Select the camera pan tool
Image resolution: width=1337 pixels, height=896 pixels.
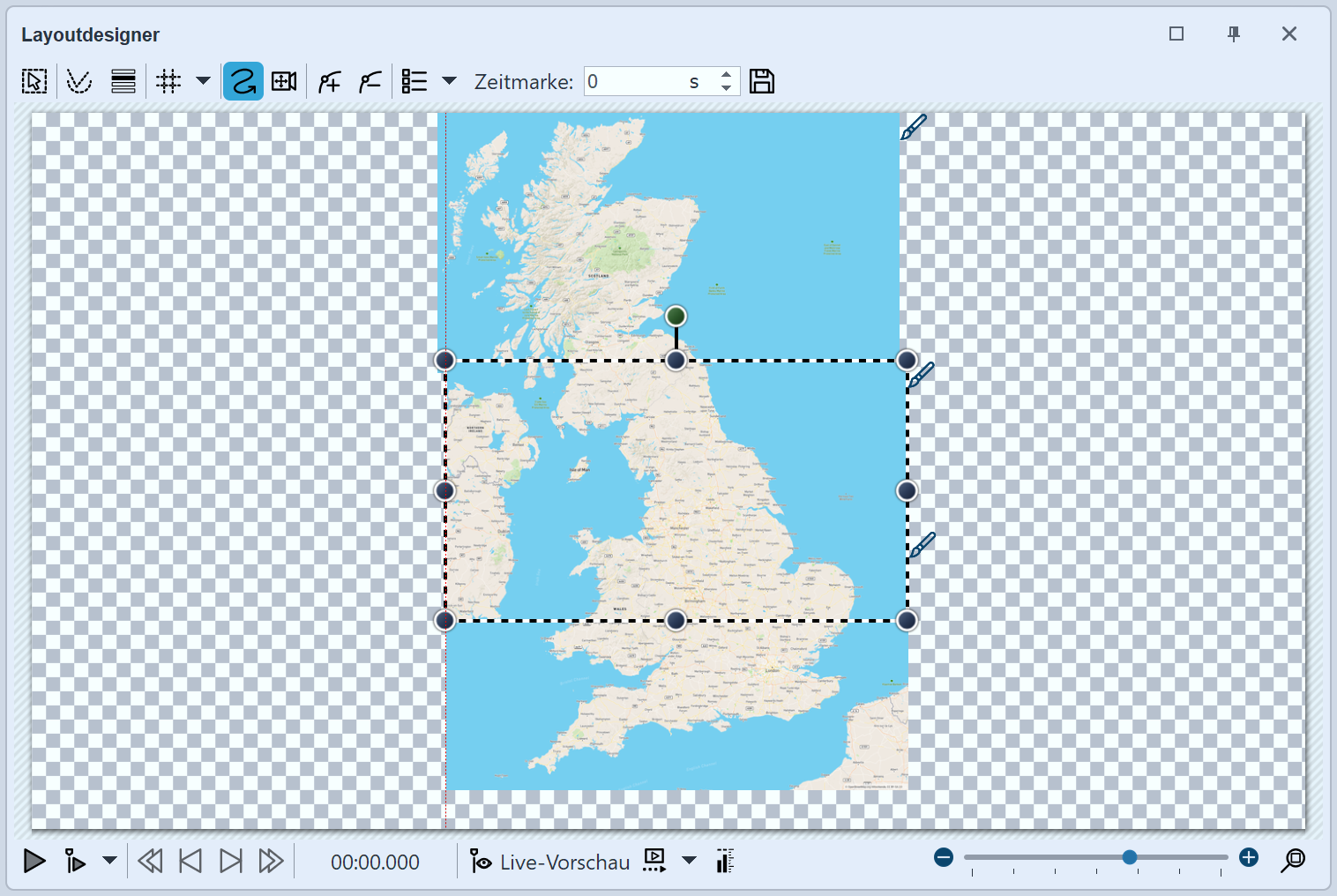pos(284,82)
